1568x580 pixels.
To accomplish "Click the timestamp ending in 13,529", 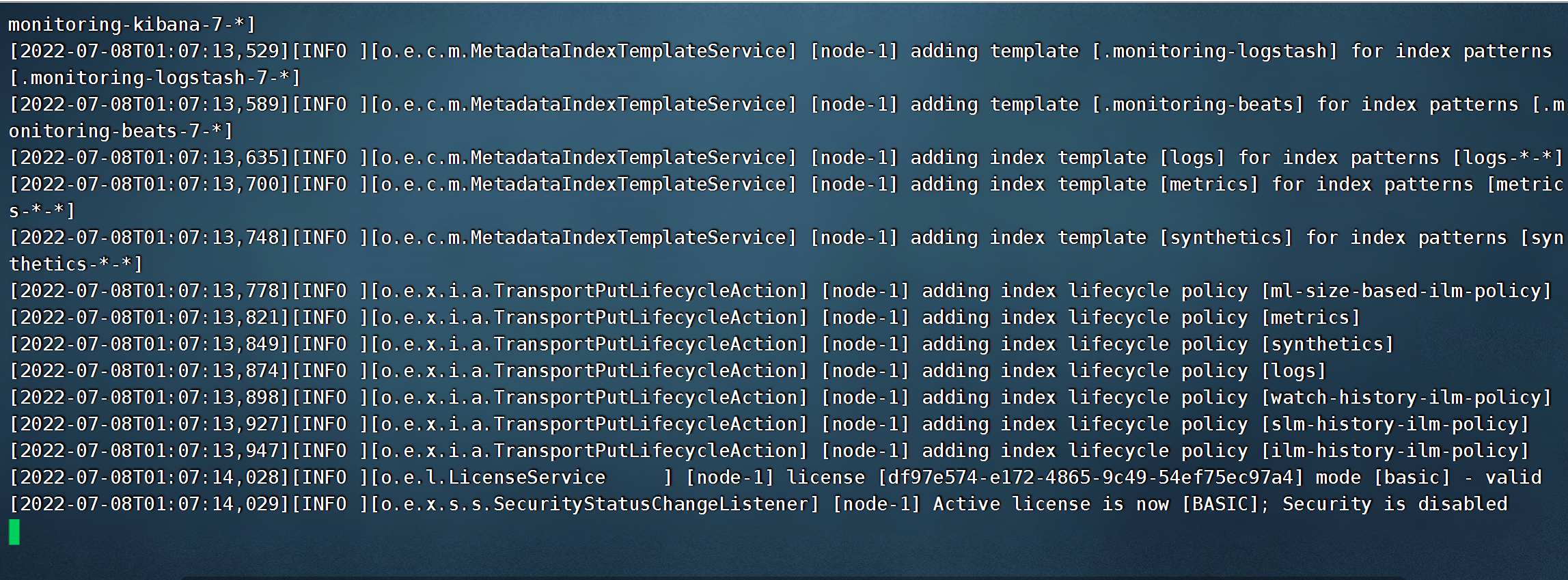I will point(150,51).
